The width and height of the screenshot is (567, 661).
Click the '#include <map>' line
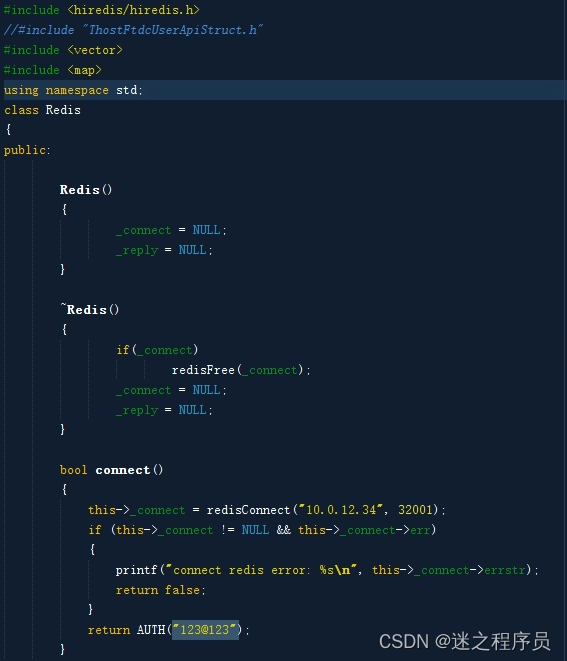53,70
